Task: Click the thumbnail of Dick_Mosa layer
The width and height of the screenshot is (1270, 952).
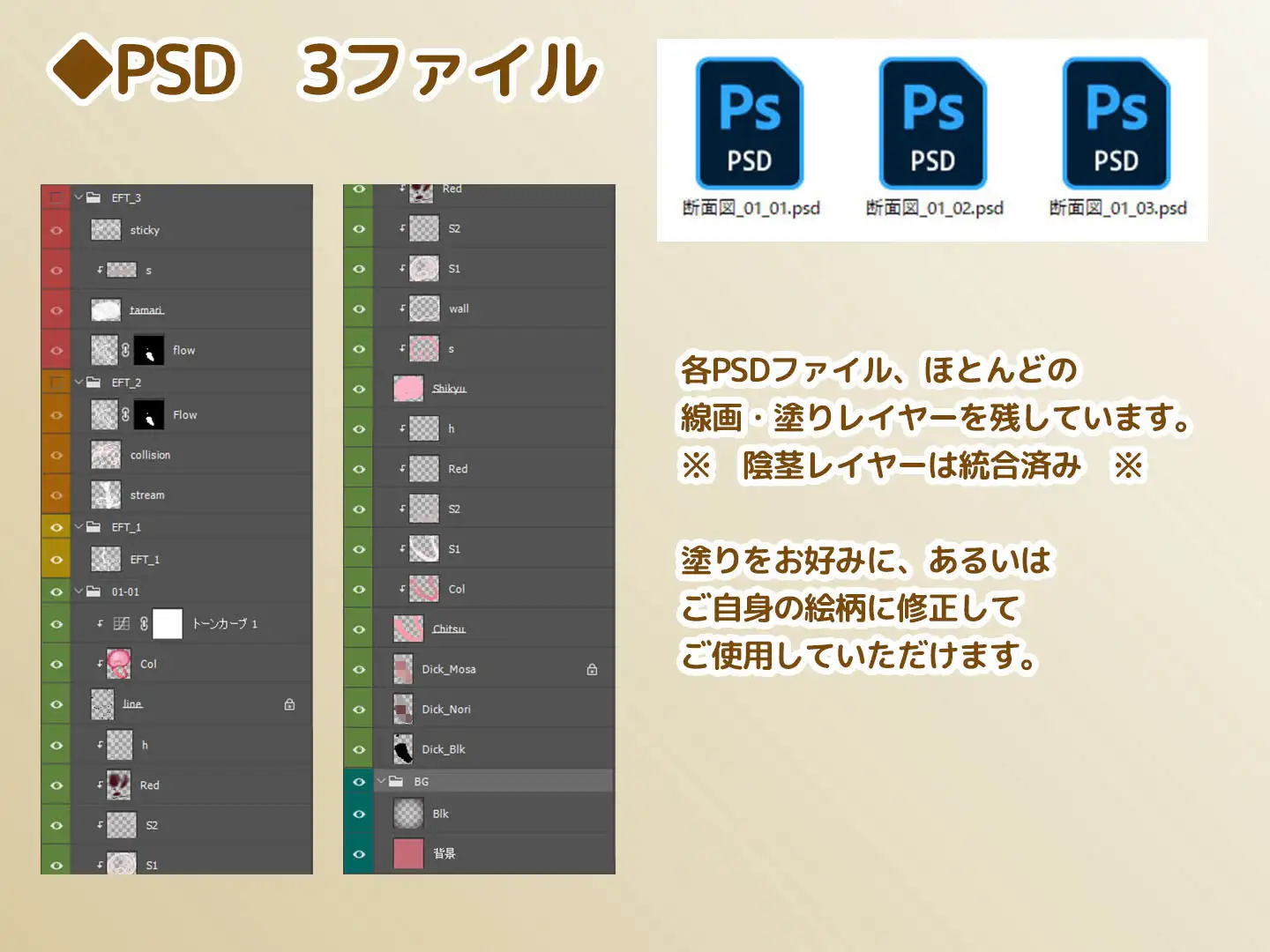Action: 403,669
